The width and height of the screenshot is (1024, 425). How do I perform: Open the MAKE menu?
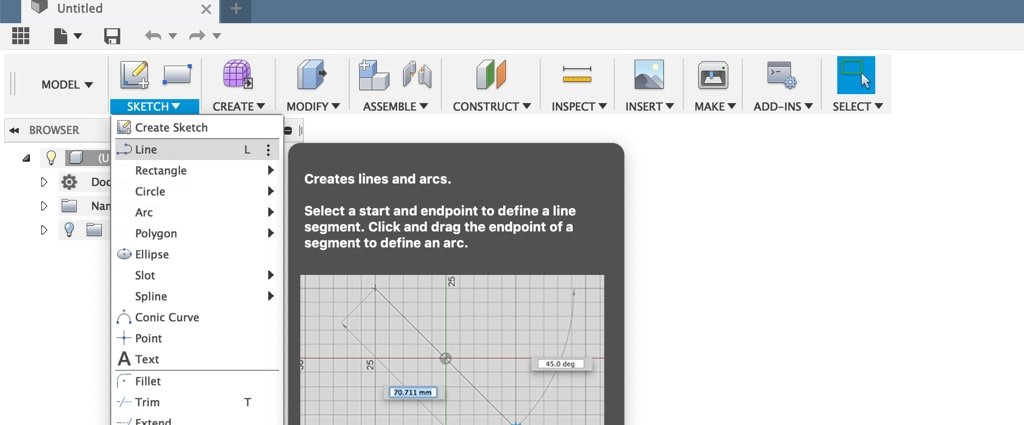[x=715, y=106]
